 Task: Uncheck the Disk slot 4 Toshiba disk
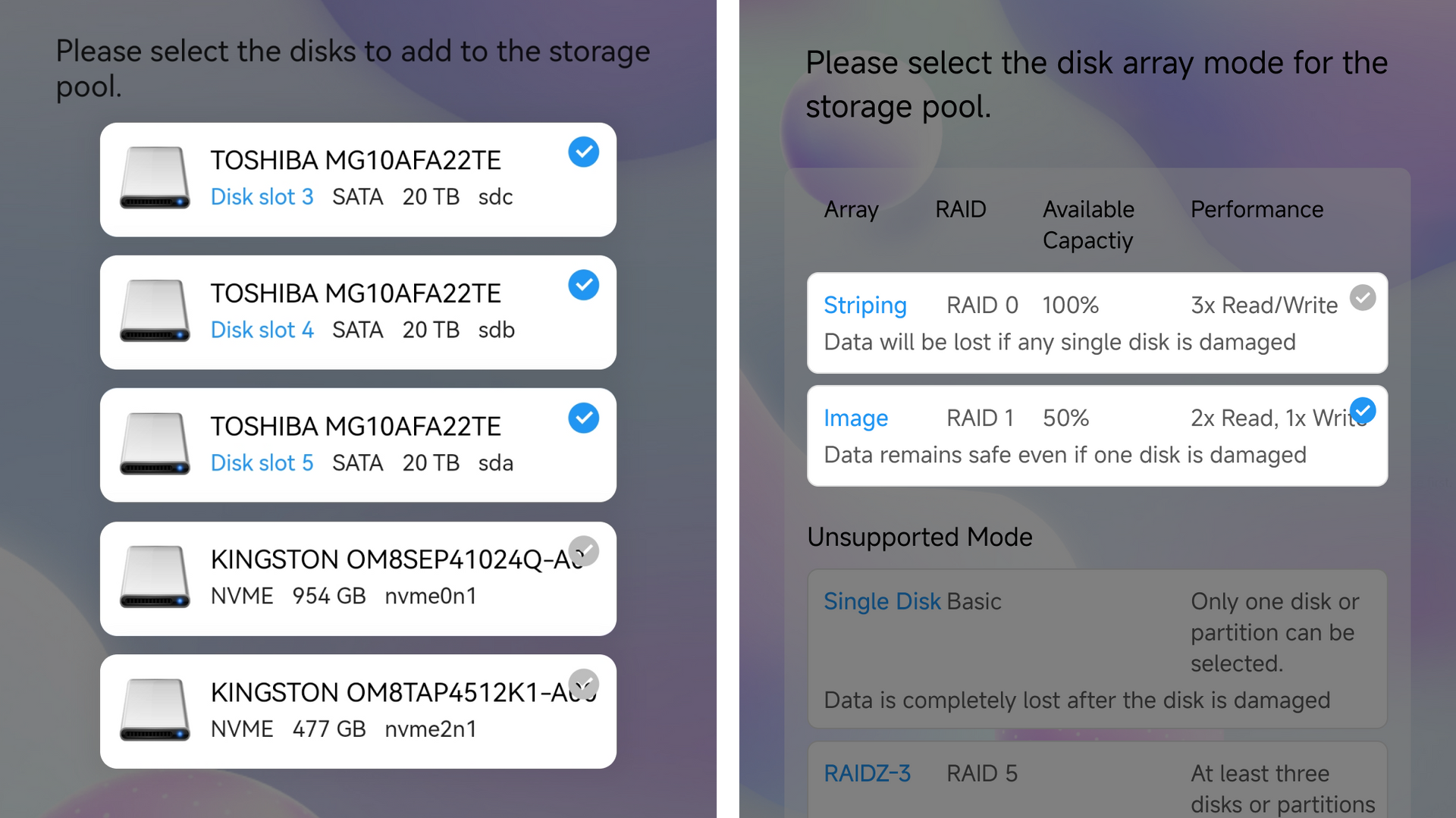[x=583, y=285]
